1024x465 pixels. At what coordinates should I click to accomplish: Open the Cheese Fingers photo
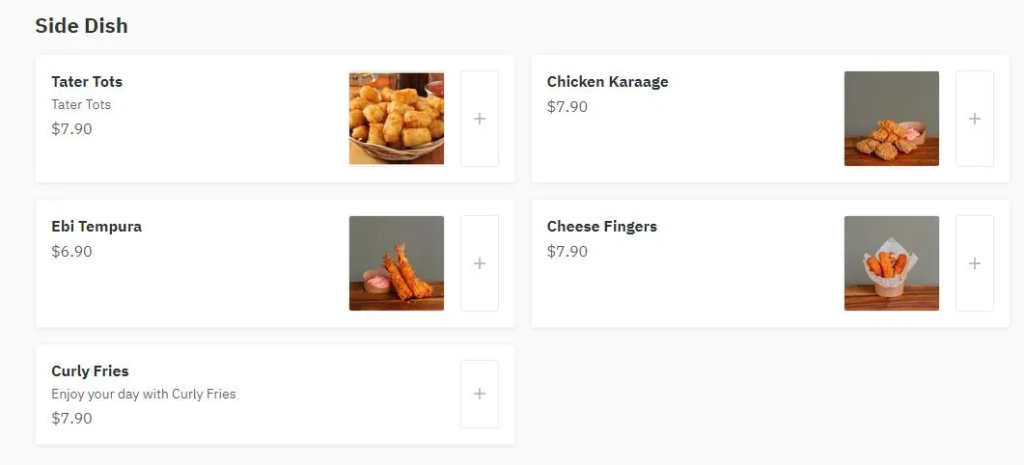[891, 263]
